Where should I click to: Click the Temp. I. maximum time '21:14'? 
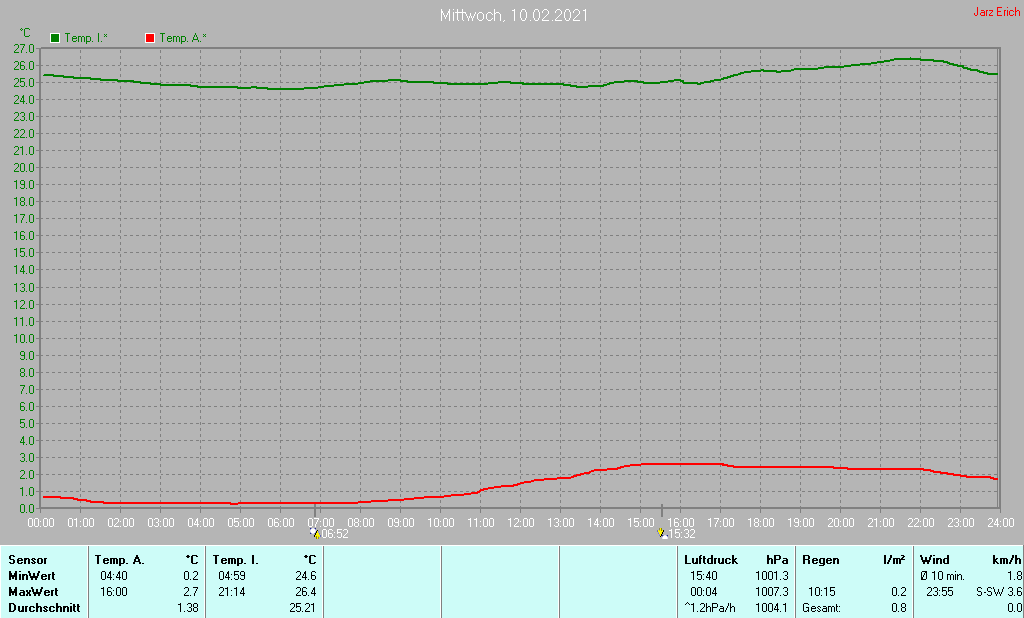tap(232, 592)
